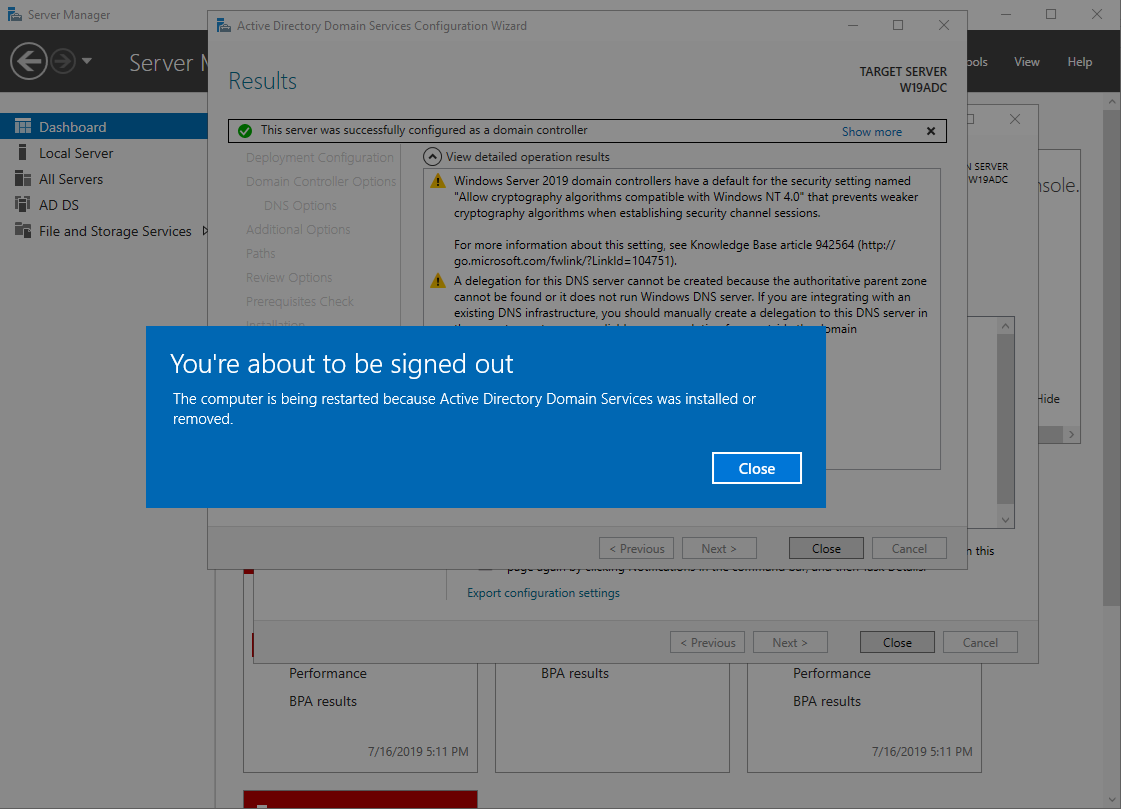Click the TARGET SERVER W19ADC label

[x=903, y=79]
